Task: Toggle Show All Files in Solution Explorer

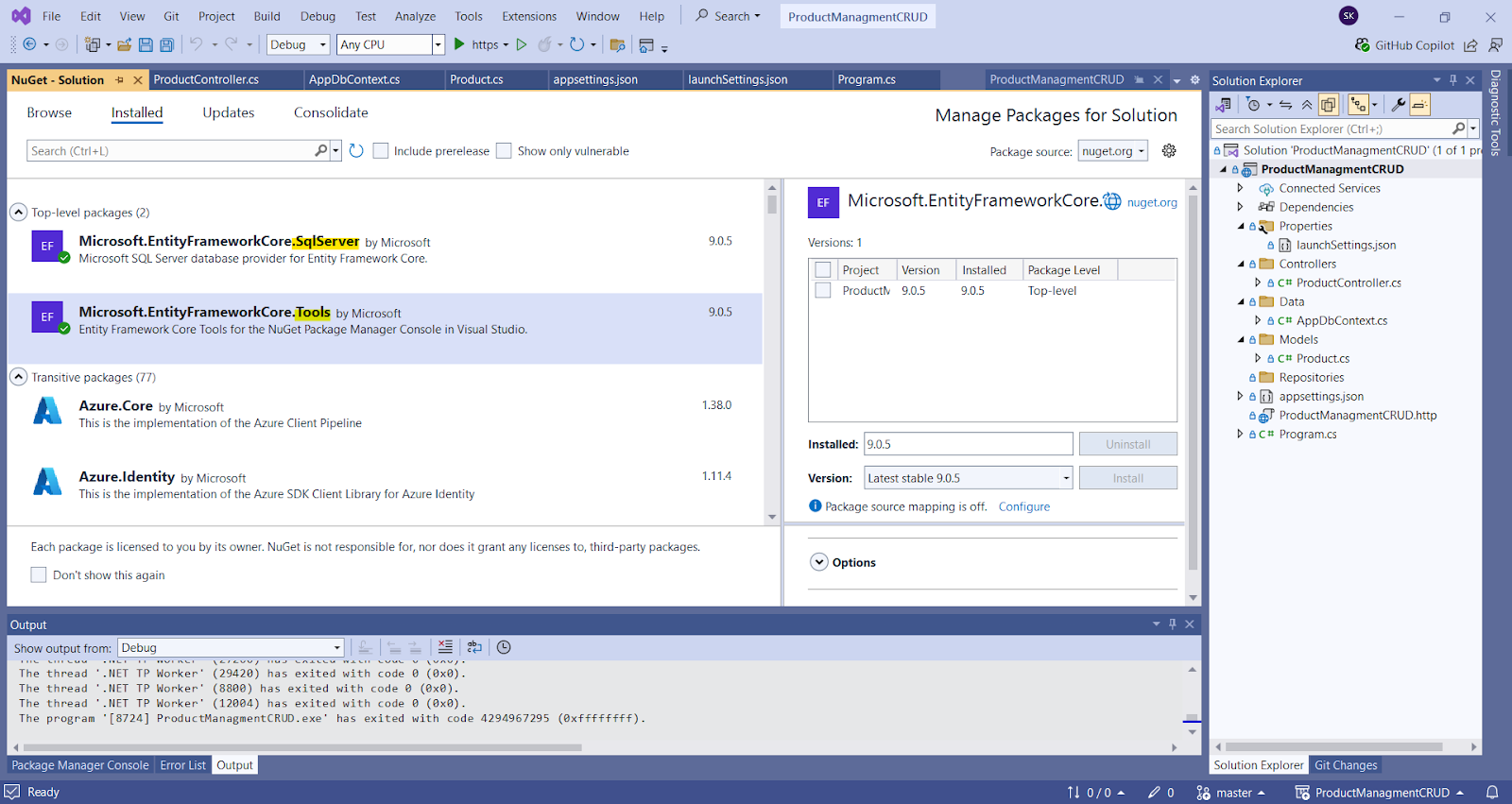Action: pyautogui.click(x=1329, y=105)
